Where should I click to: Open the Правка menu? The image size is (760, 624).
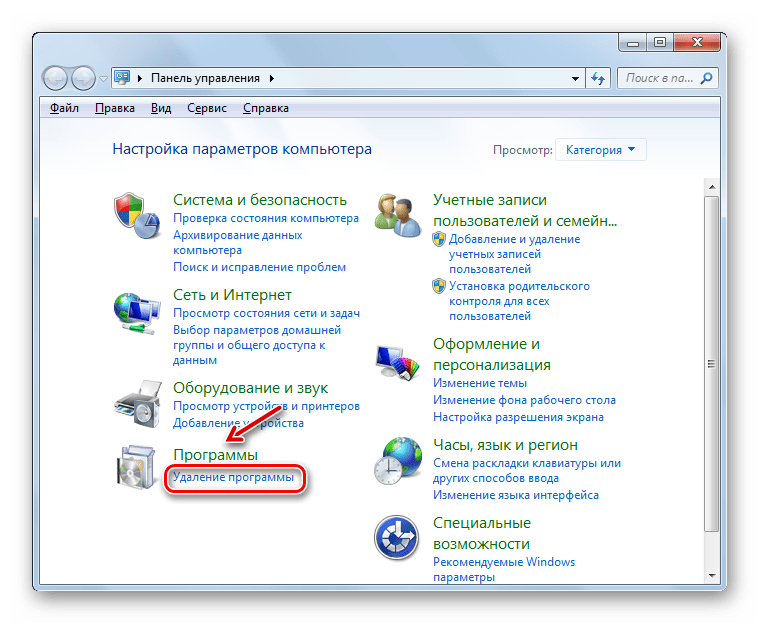(115, 108)
